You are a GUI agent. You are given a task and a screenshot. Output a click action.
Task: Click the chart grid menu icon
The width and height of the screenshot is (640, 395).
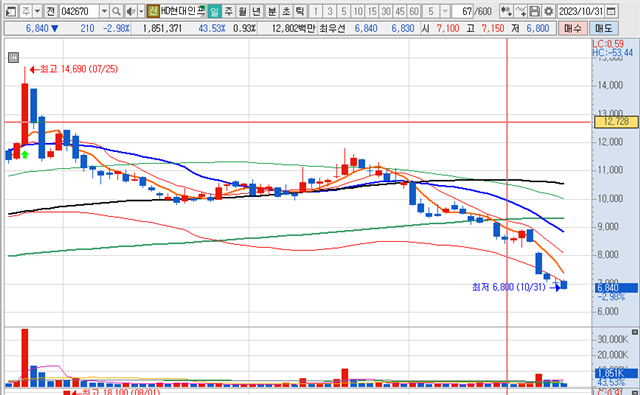tap(13, 58)
